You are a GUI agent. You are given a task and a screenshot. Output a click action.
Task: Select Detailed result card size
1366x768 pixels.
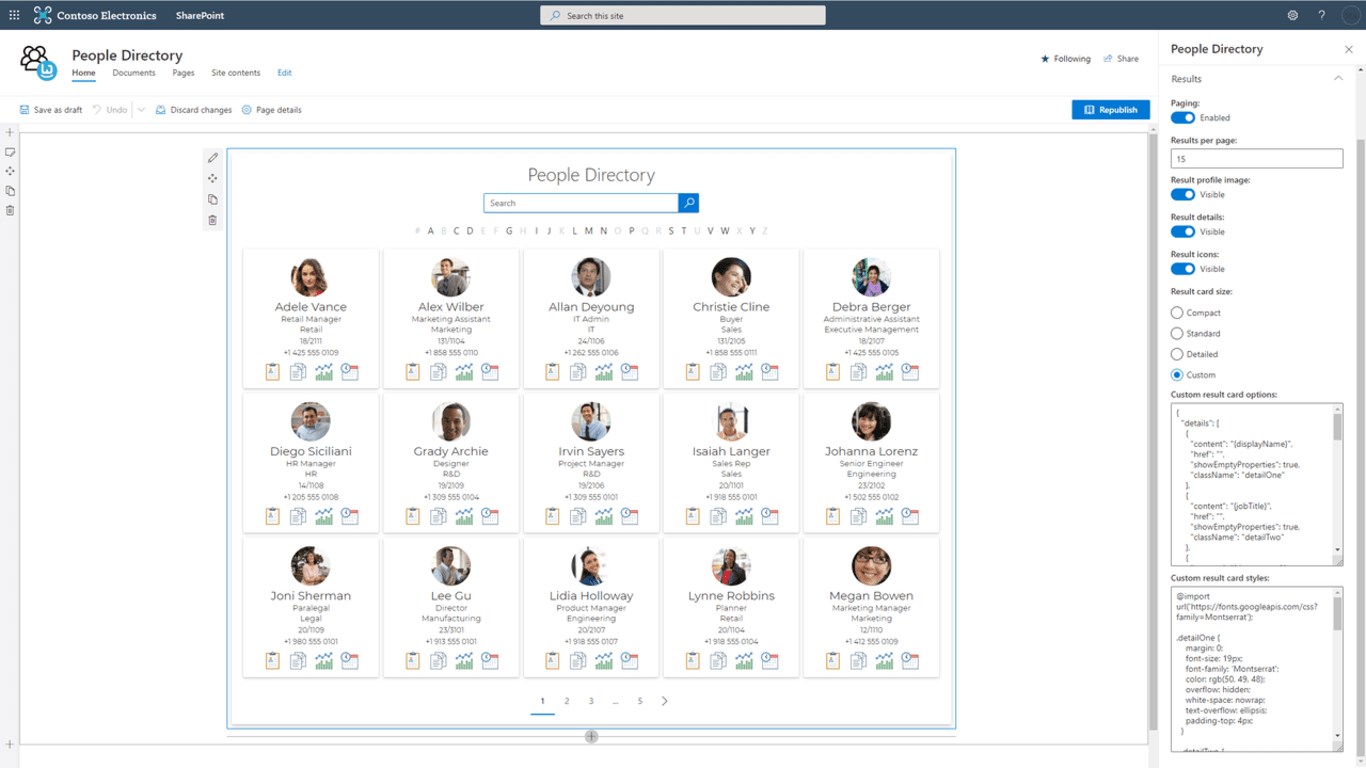click(1177, 354)
